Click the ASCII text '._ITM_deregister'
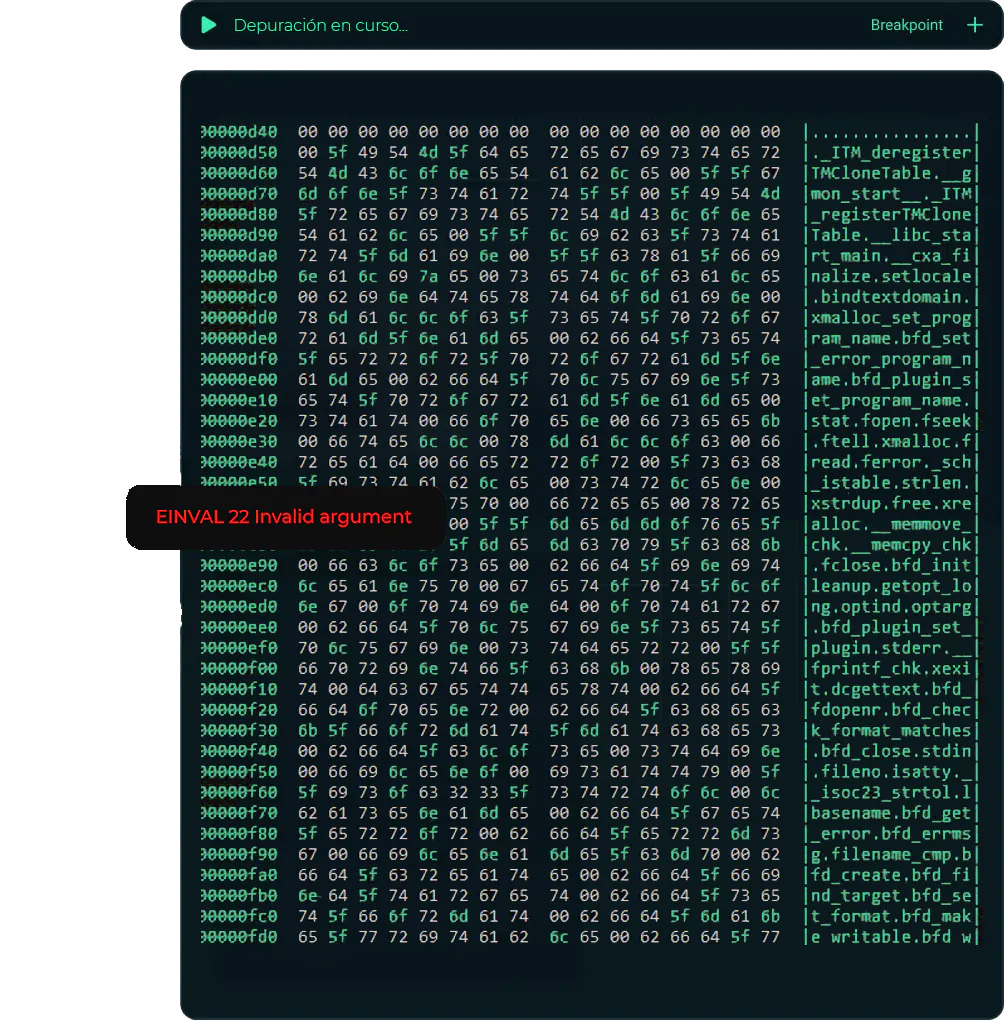This screenshot has height=1020, width=1004. click(893, 153)
